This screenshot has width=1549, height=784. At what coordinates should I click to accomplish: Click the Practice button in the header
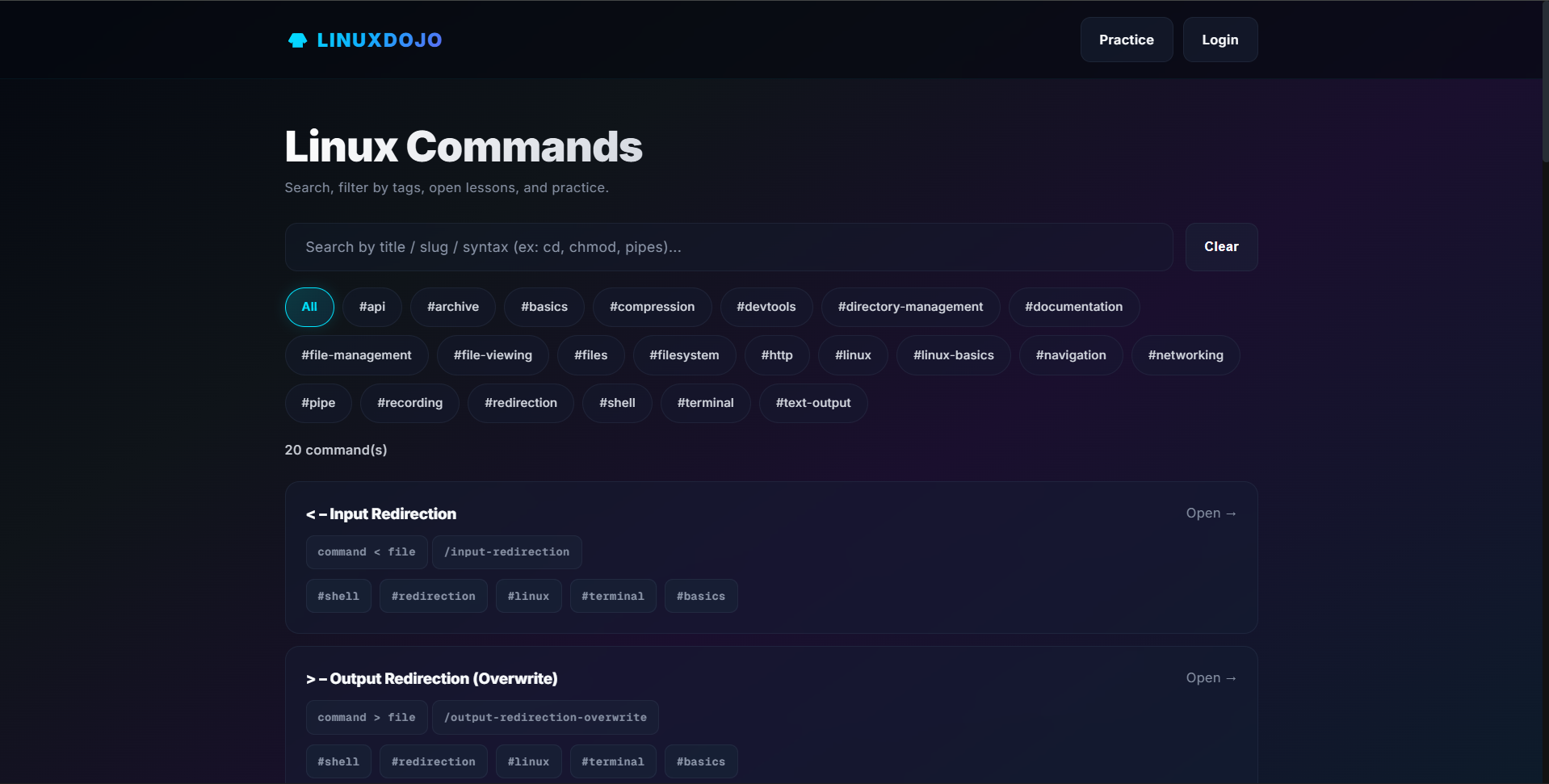click(1126, 39)
